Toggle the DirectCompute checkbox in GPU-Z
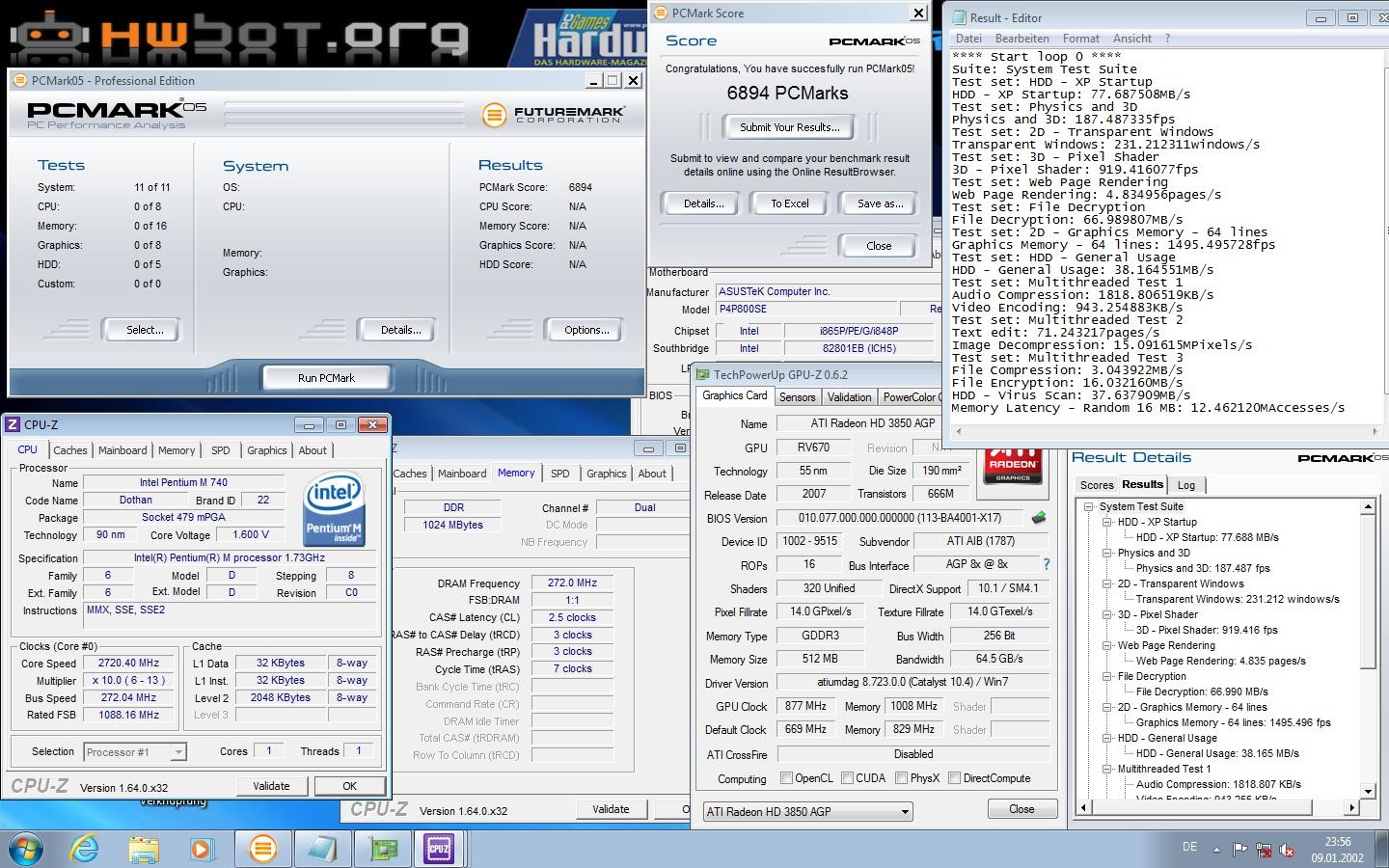Image resolution: width=1389 pixels, height=868 pixels. [x=954, y=778]
